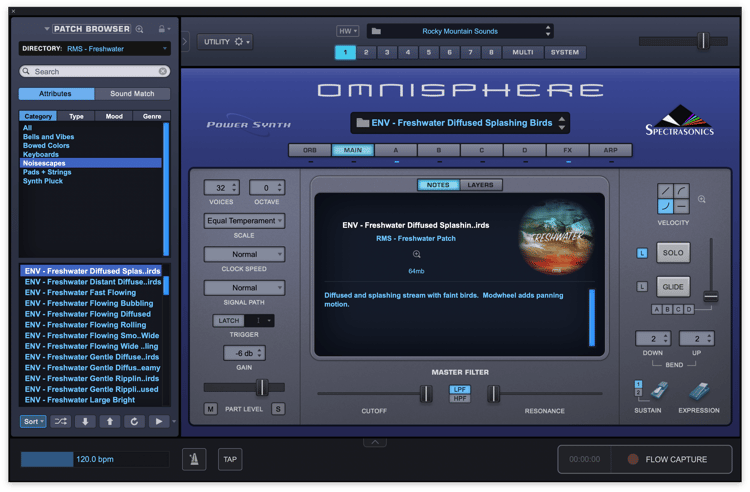Image resolution: width=750 pixels, height=492 pixels.
Task: Click the TAP tempo button
Action: [x=230, y=459]
